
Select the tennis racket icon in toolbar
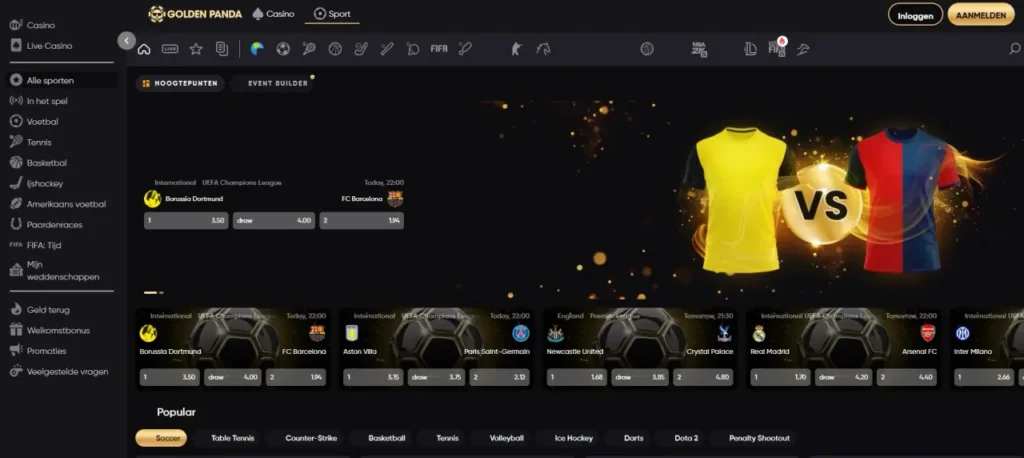(309, 48)
